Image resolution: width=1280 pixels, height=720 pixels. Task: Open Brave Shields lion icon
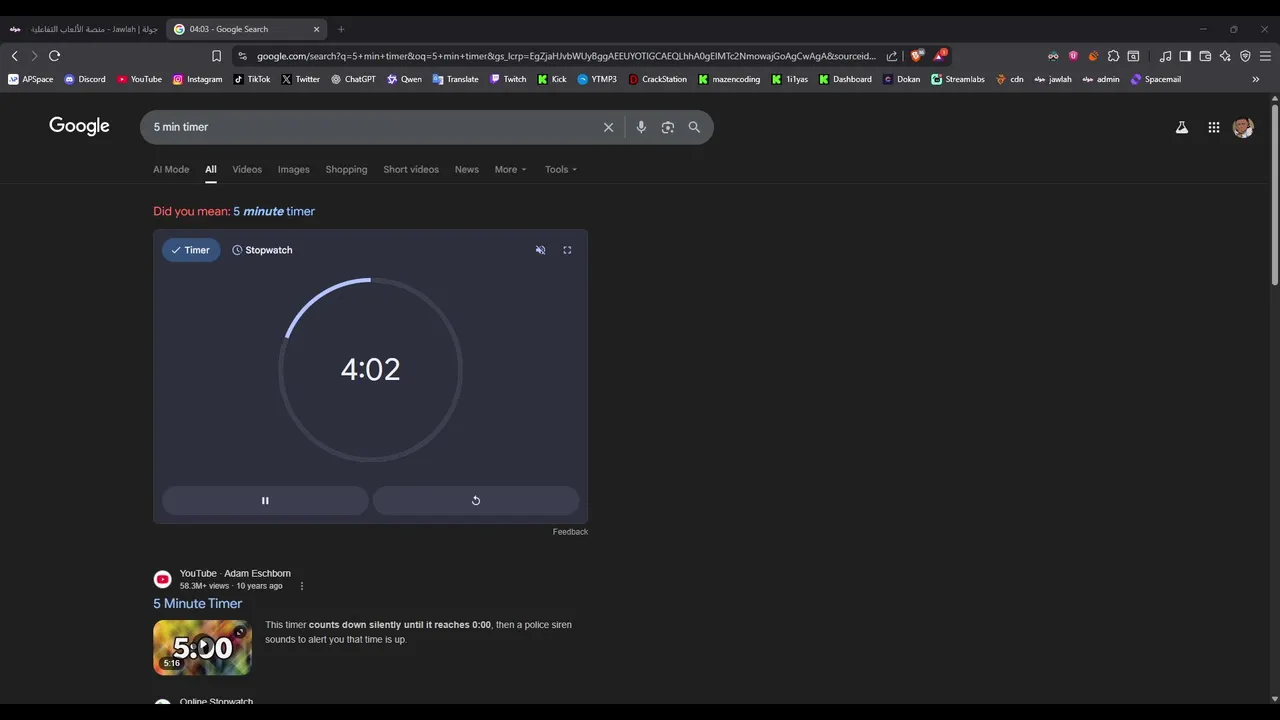(916, 56)
